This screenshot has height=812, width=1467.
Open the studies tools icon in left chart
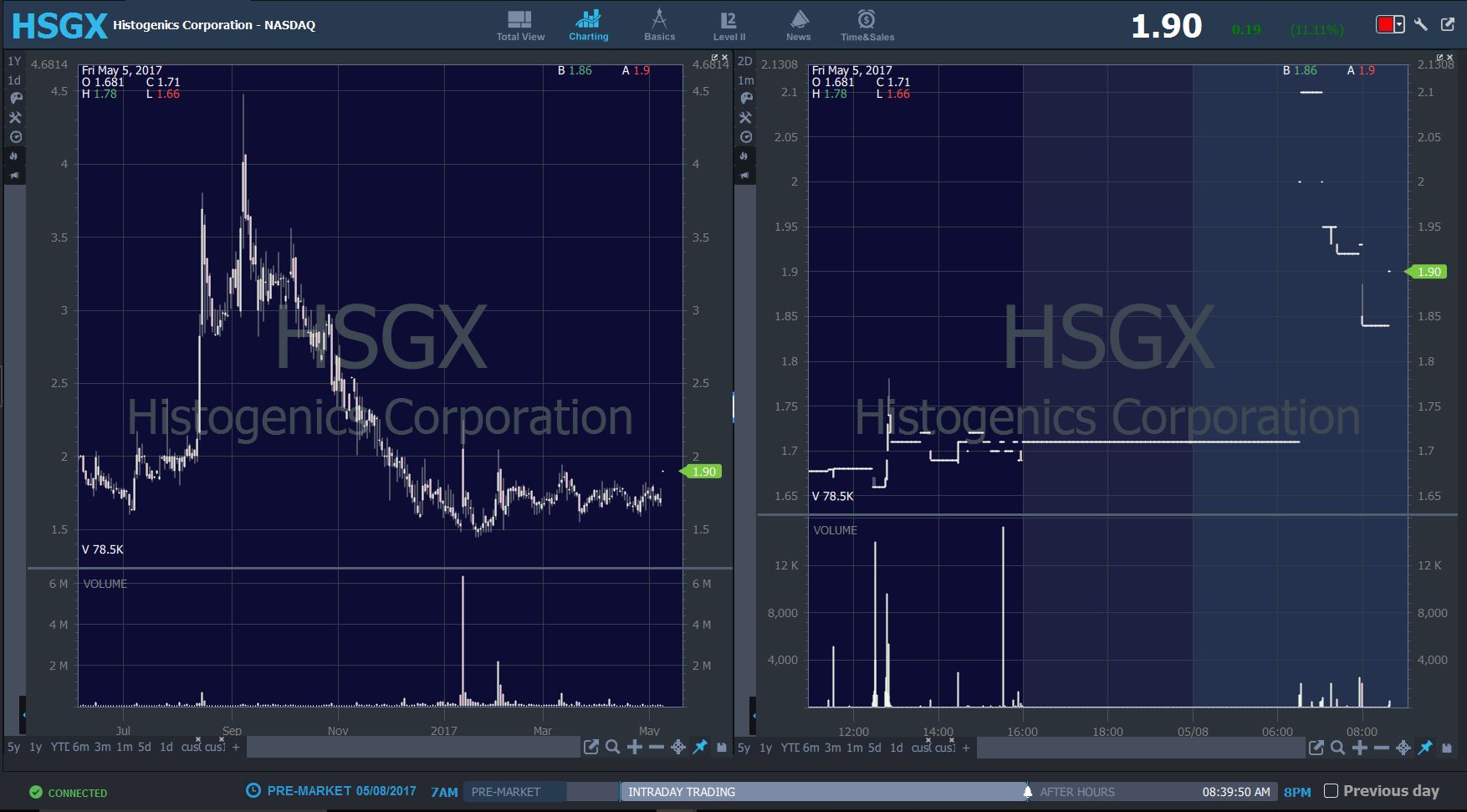point(15,118)
